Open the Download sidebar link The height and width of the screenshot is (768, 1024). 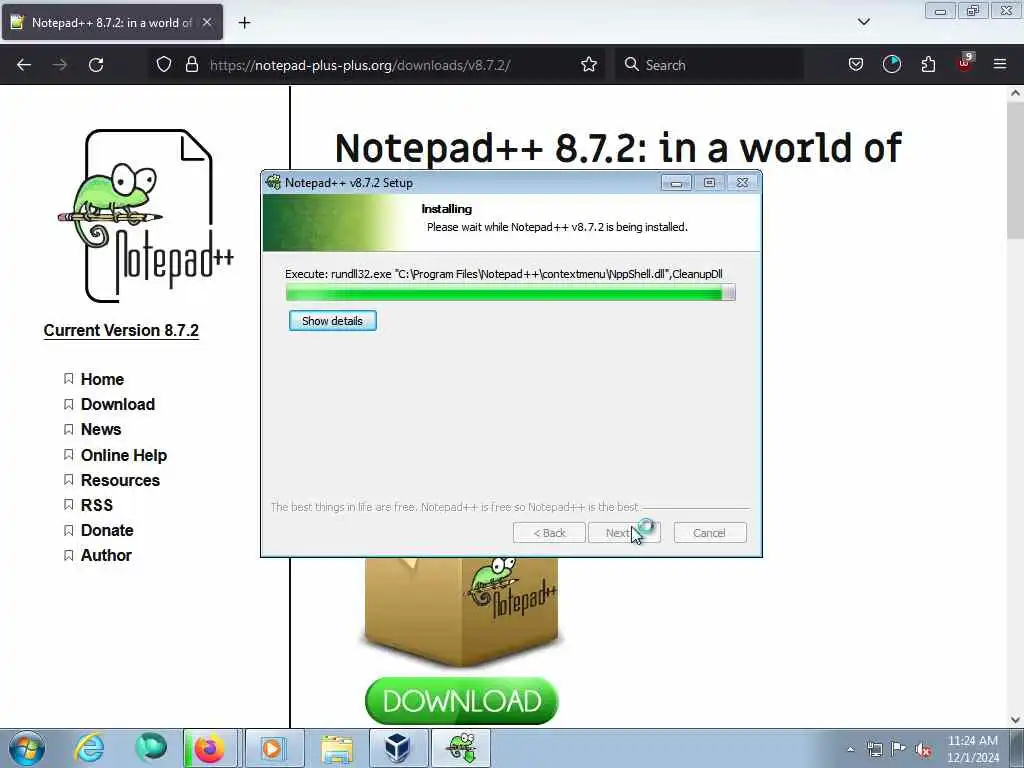point(118,404)
